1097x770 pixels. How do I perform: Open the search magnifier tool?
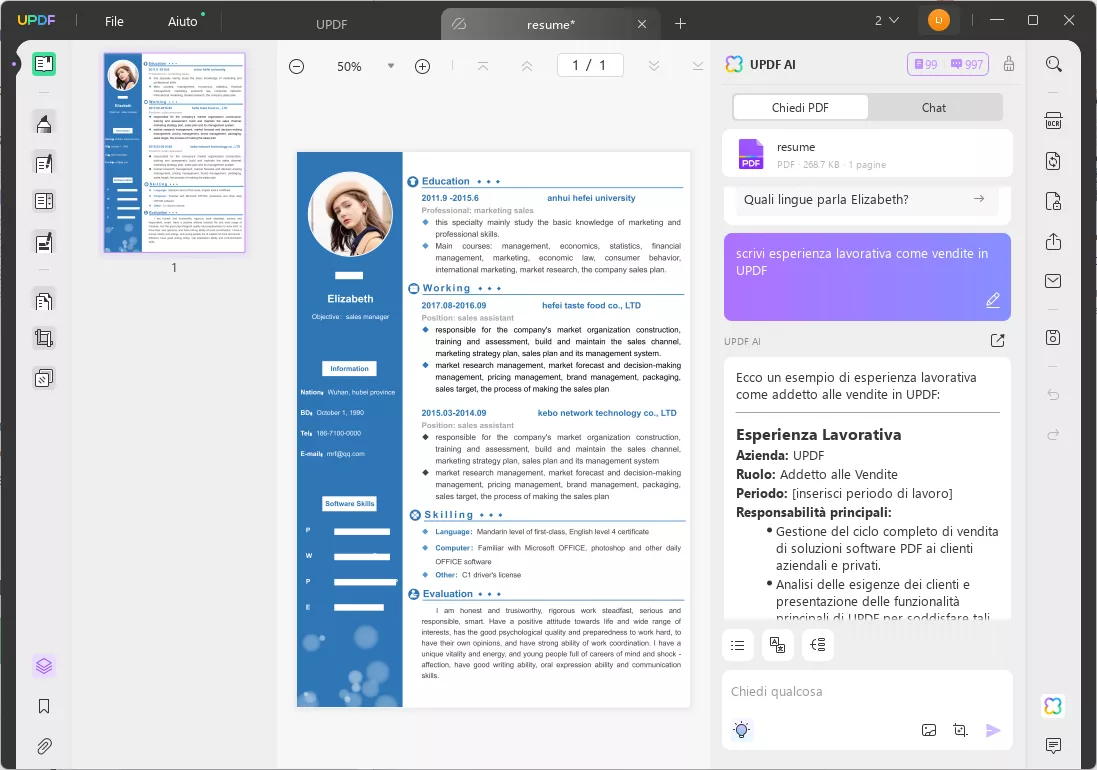pyautogui.click(x=1054, y=64)
